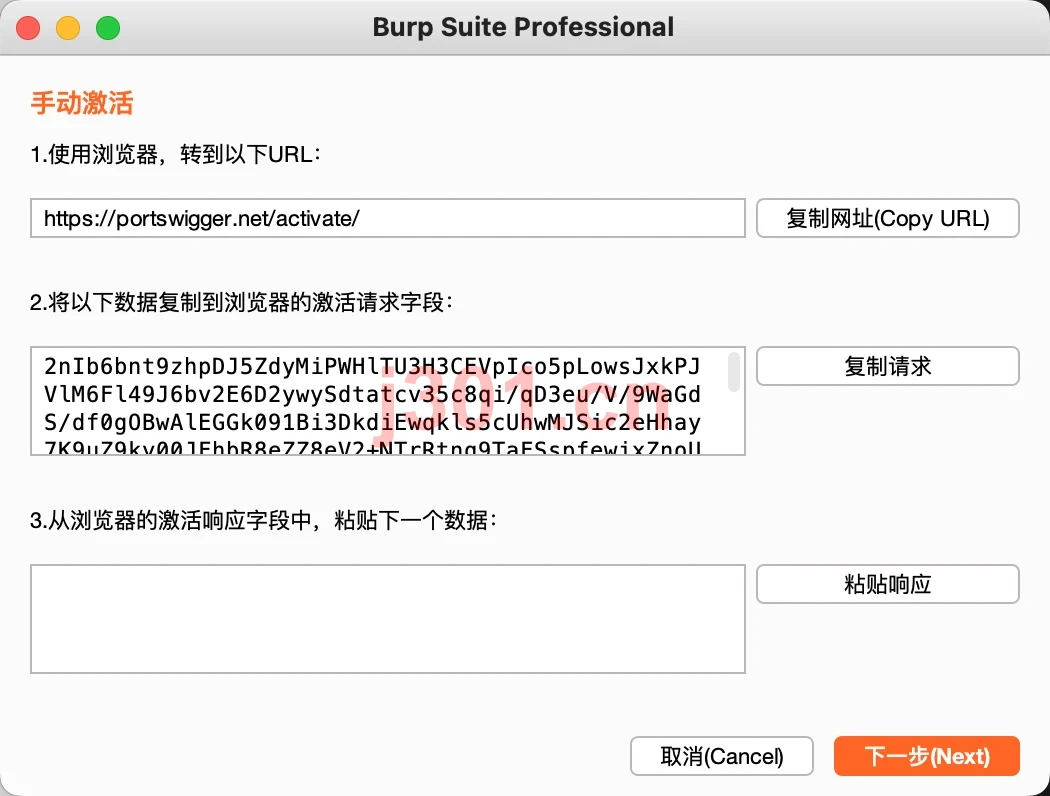Click the empty activation response text area
This screenshot has width=1050, height=796.
tap(388, 619)
